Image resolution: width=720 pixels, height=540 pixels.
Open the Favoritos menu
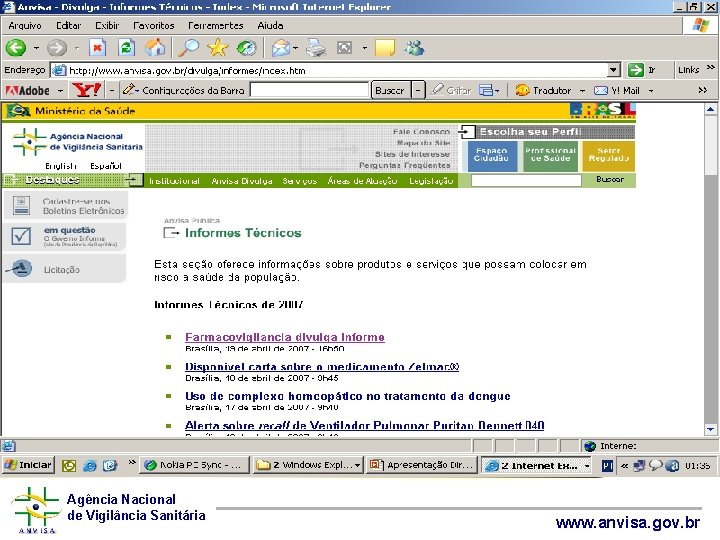[153, 26]
